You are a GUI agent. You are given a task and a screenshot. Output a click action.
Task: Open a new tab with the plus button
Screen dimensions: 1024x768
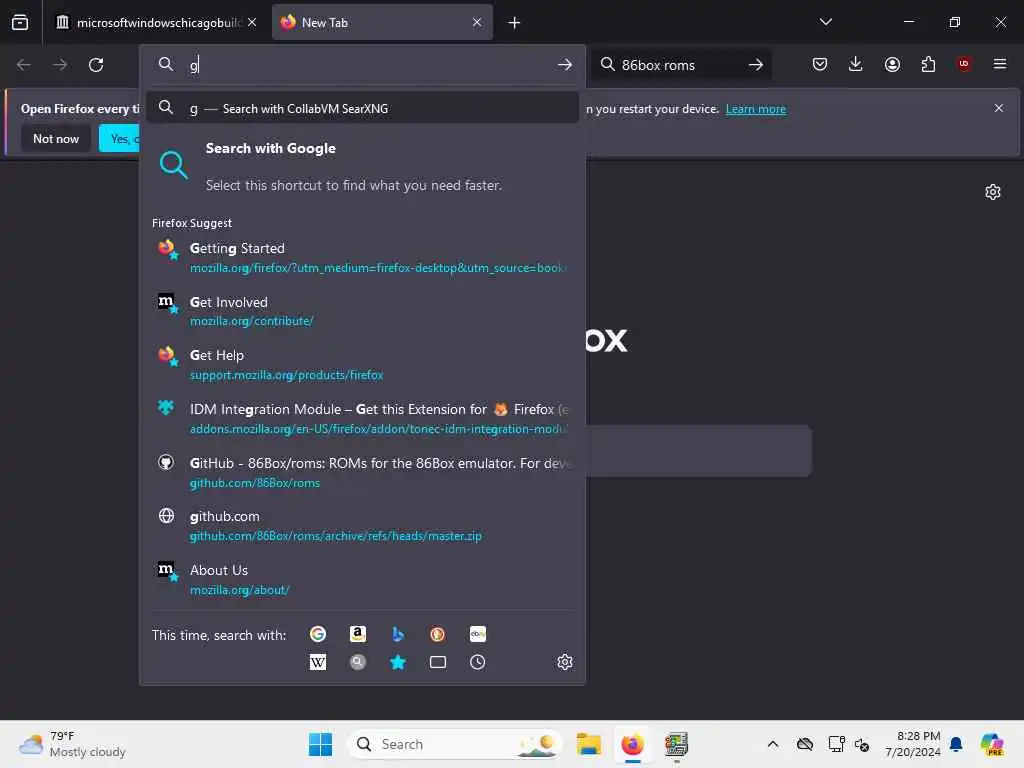tap(515, 23)
